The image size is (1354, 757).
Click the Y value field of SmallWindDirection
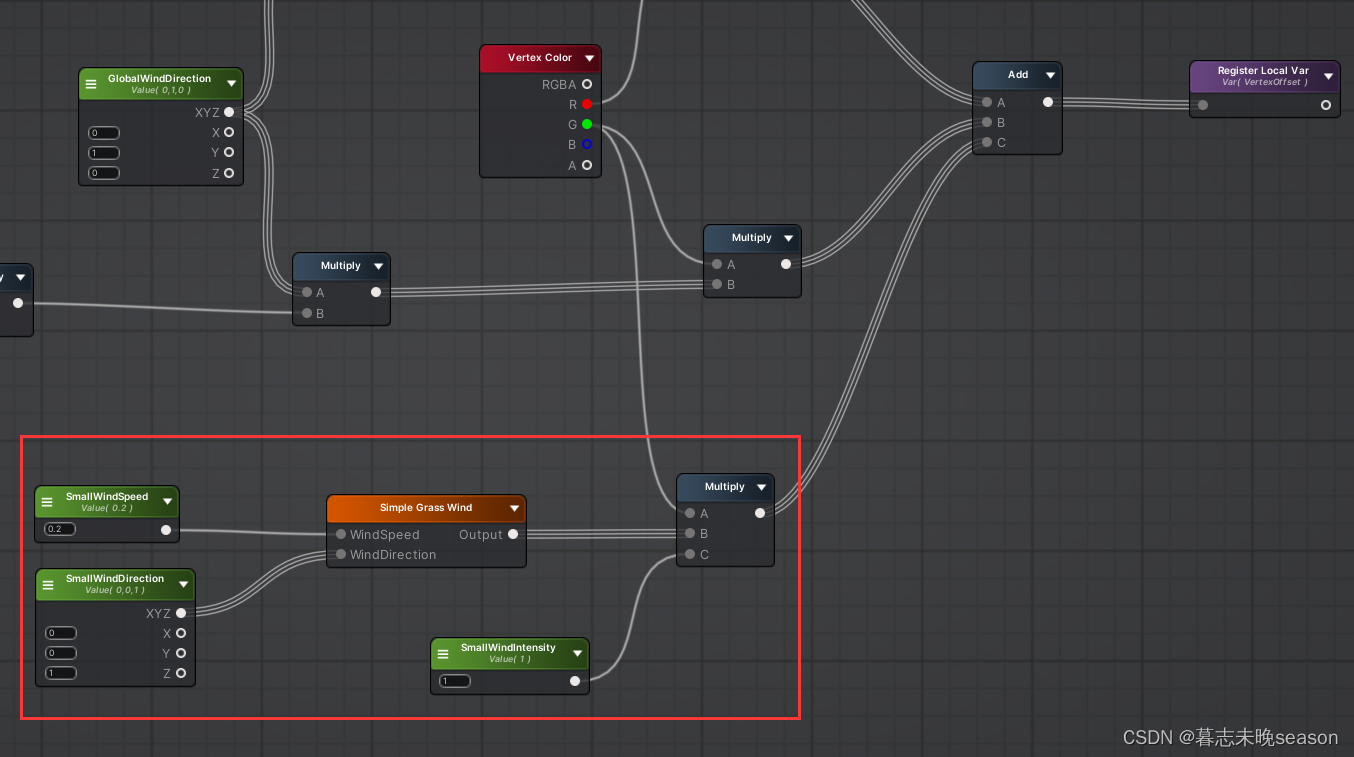pyautogui.click(x=61, y=653)
